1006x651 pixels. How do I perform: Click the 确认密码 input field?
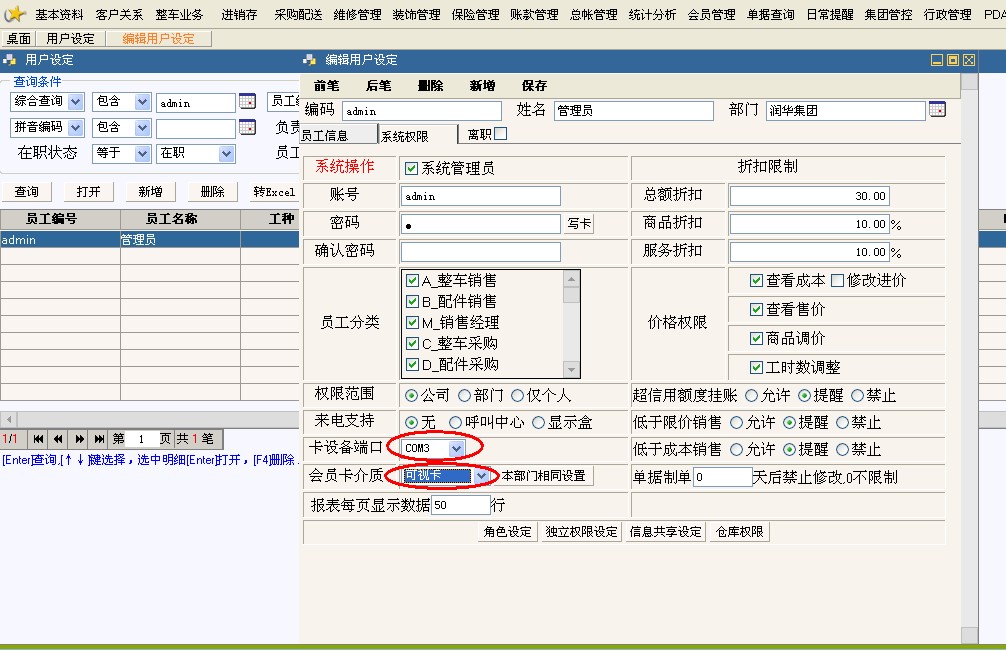pos(480,251)
